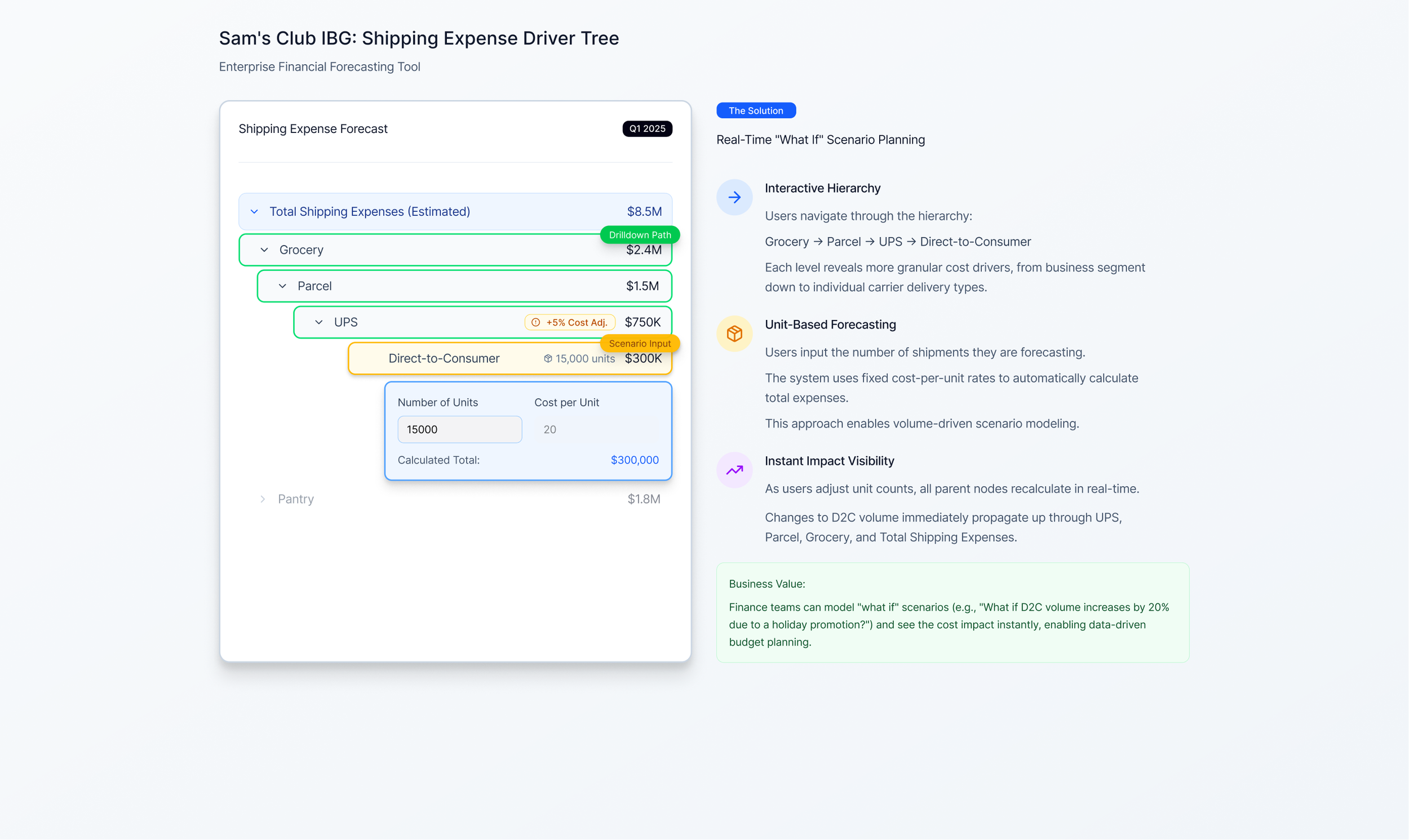Click the yellow Scenario Input label
Screen dimensions: 1409x840
[x=640, y=343]
